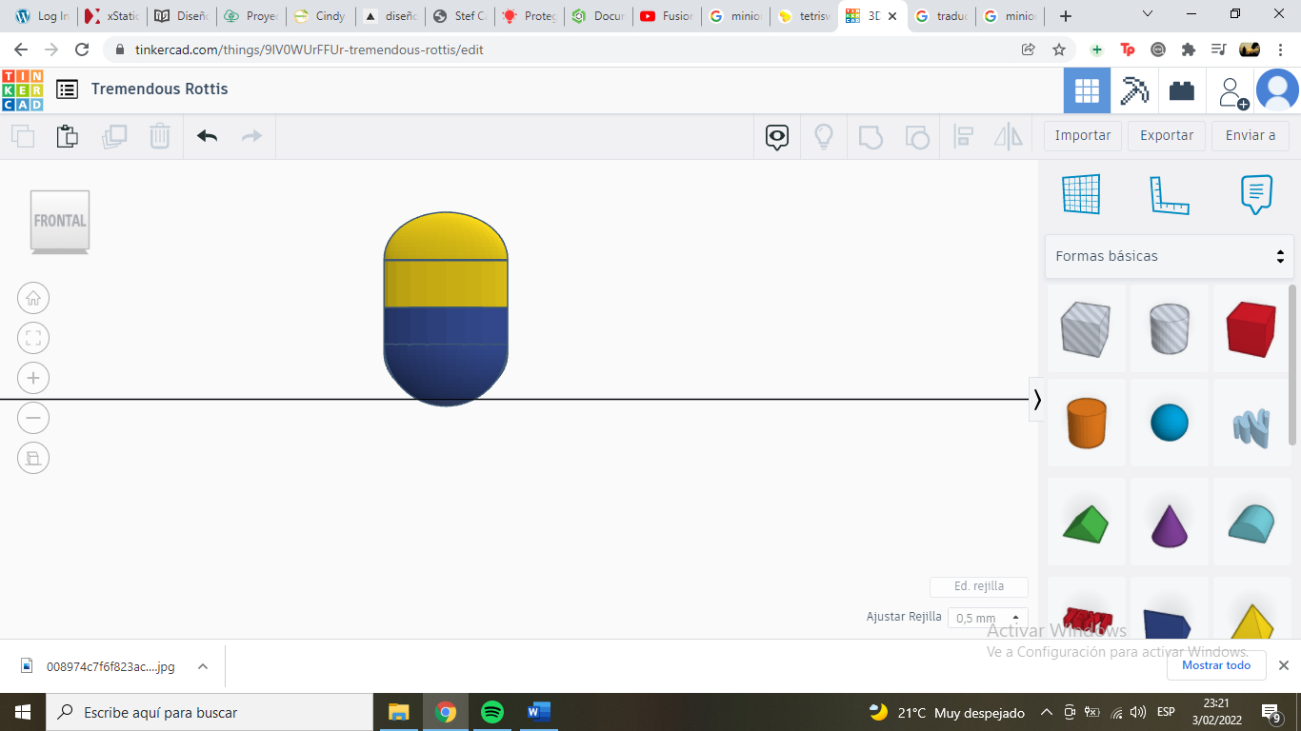Select the Workplane tool icon
1301x731 pixels.
(x=1081, y=194)
